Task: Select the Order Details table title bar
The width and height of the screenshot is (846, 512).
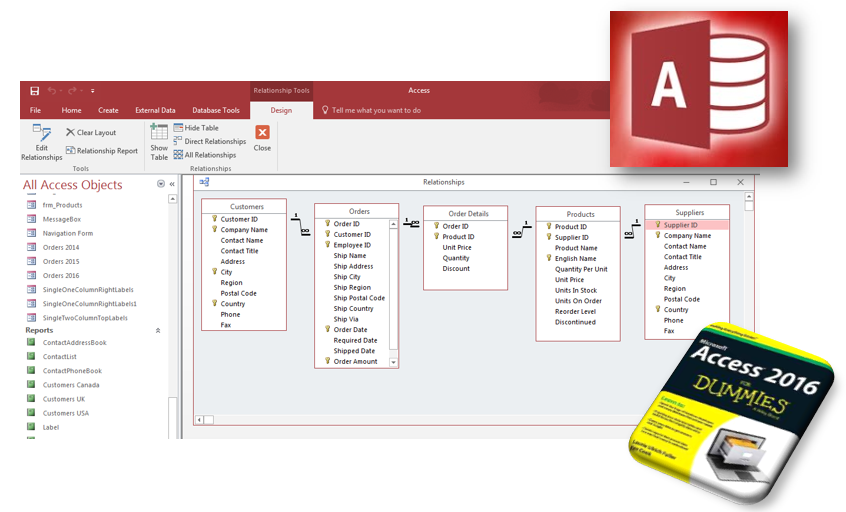Action: [466, 214]
